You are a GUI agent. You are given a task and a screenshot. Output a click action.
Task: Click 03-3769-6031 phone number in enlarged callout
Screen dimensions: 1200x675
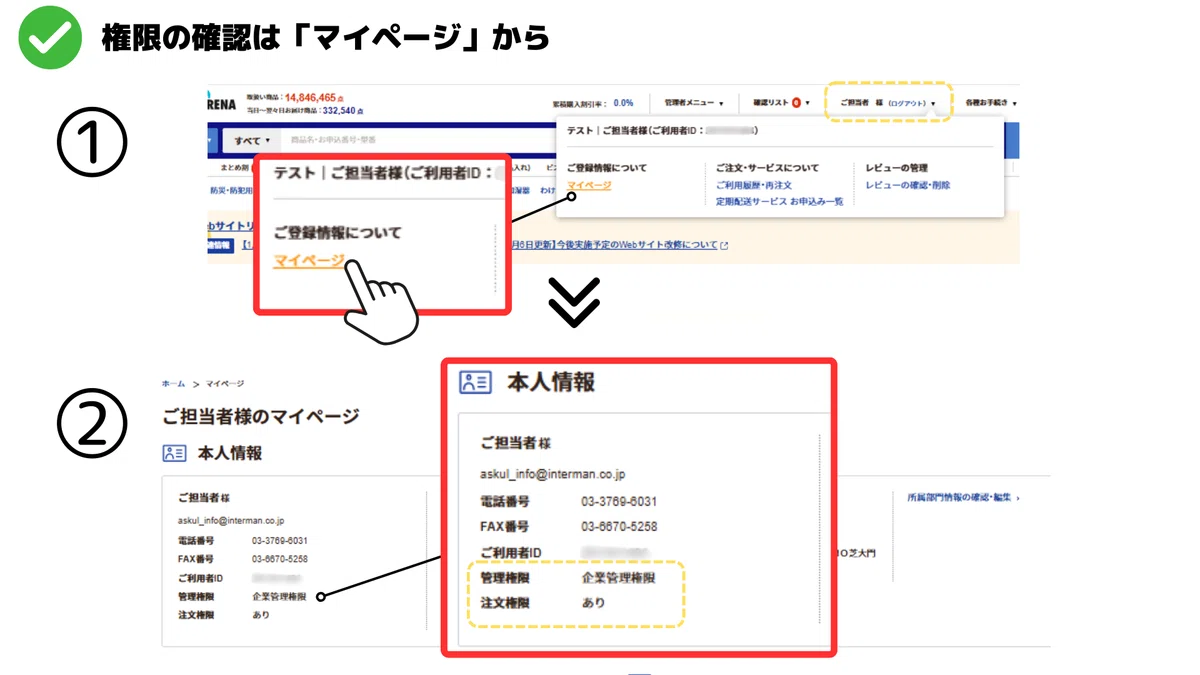pyautogui.click(x=619, y=501)
